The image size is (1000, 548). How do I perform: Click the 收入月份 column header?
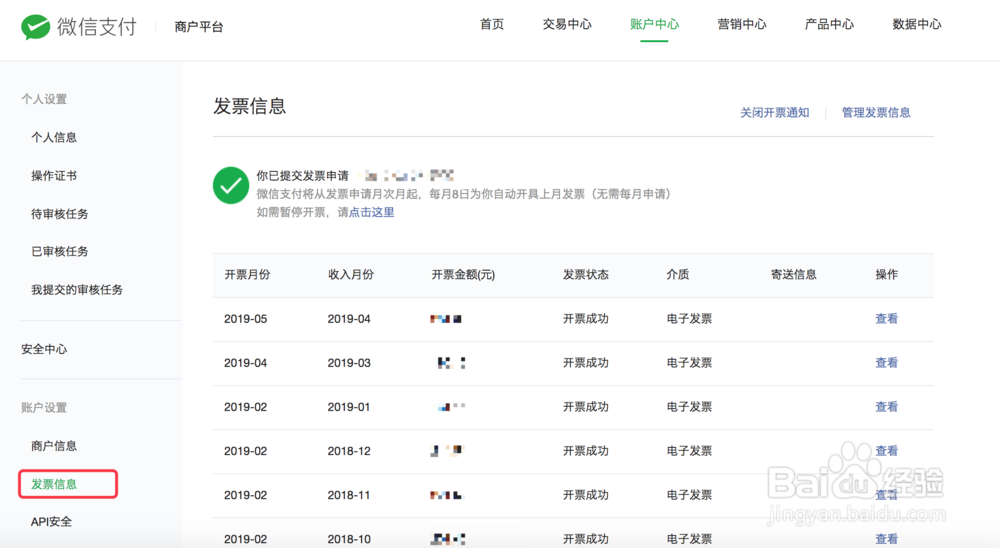[x=351, y=274]
